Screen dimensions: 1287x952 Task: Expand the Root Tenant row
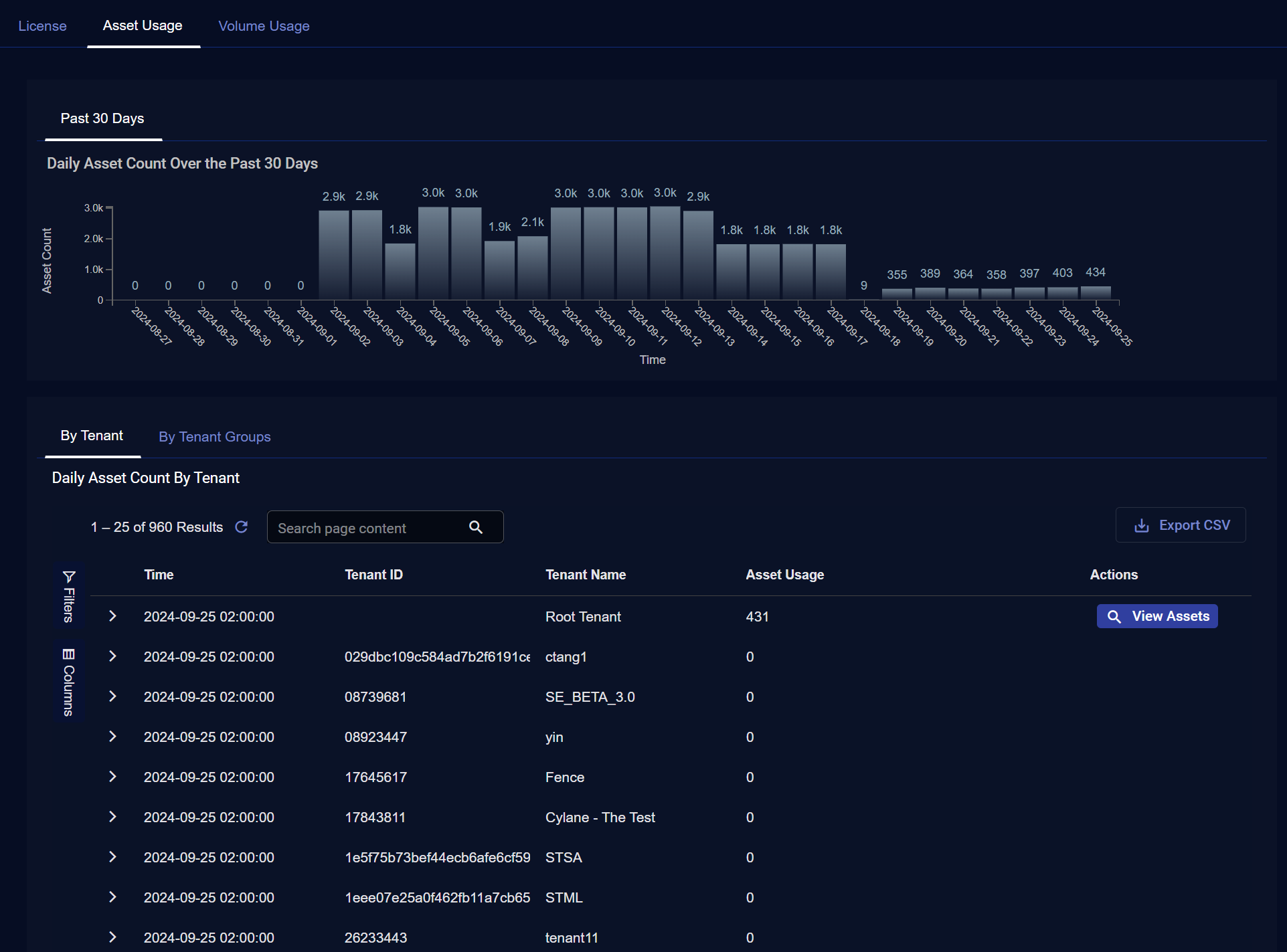point(112,616)
